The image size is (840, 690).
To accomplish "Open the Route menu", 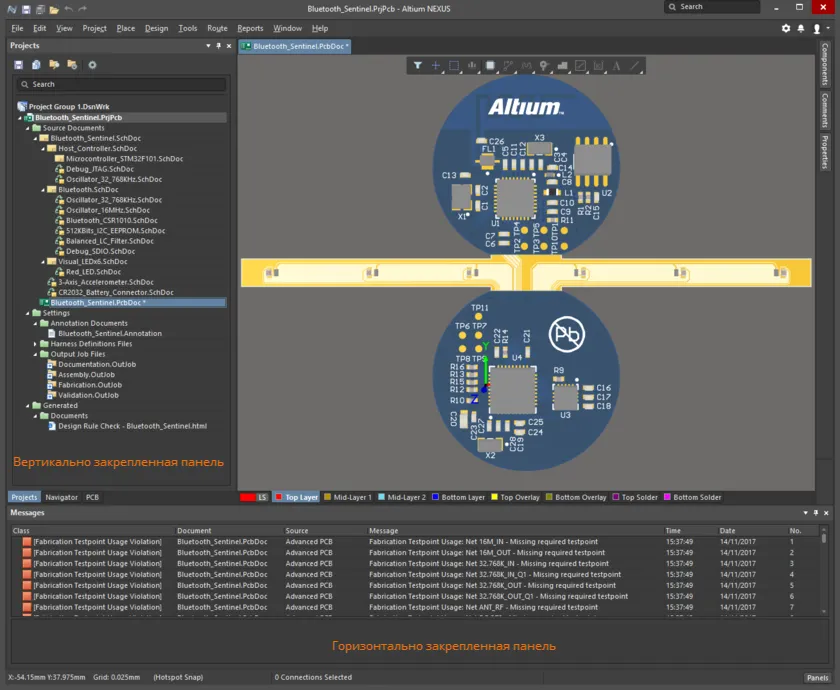I will click(x=217, y=28).
